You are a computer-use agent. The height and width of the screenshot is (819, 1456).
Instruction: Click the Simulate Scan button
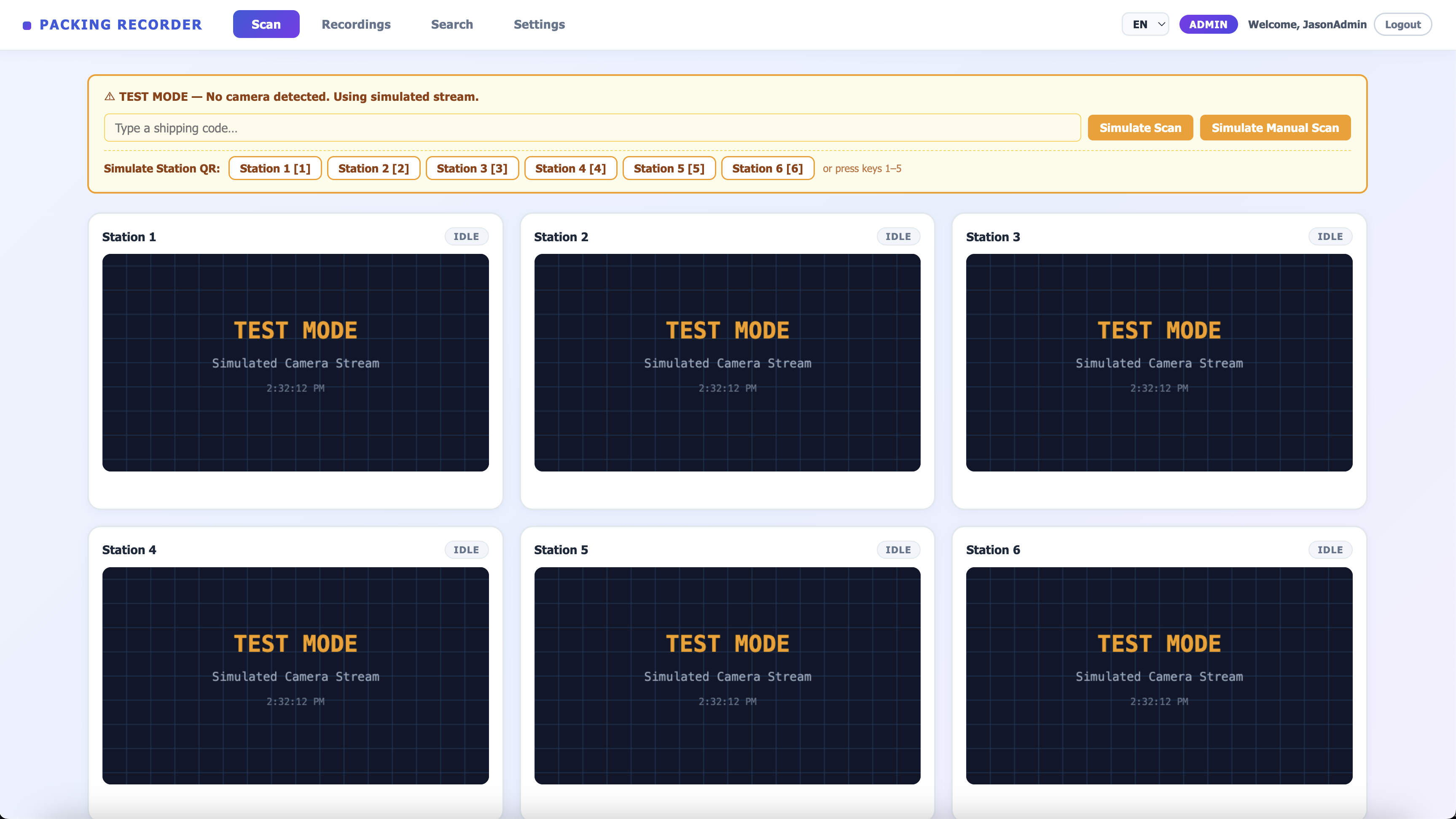coord(1140,128)
